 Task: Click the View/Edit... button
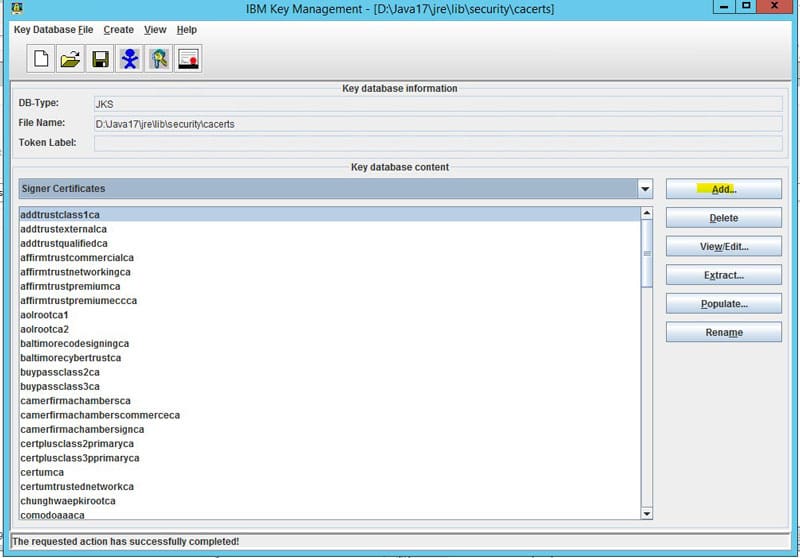(x=723, y=246)
